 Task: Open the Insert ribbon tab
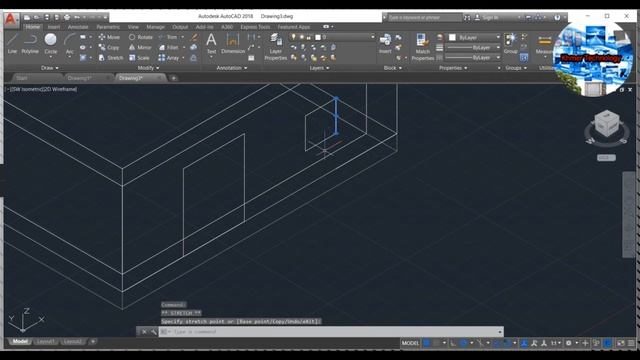(53, 27)
